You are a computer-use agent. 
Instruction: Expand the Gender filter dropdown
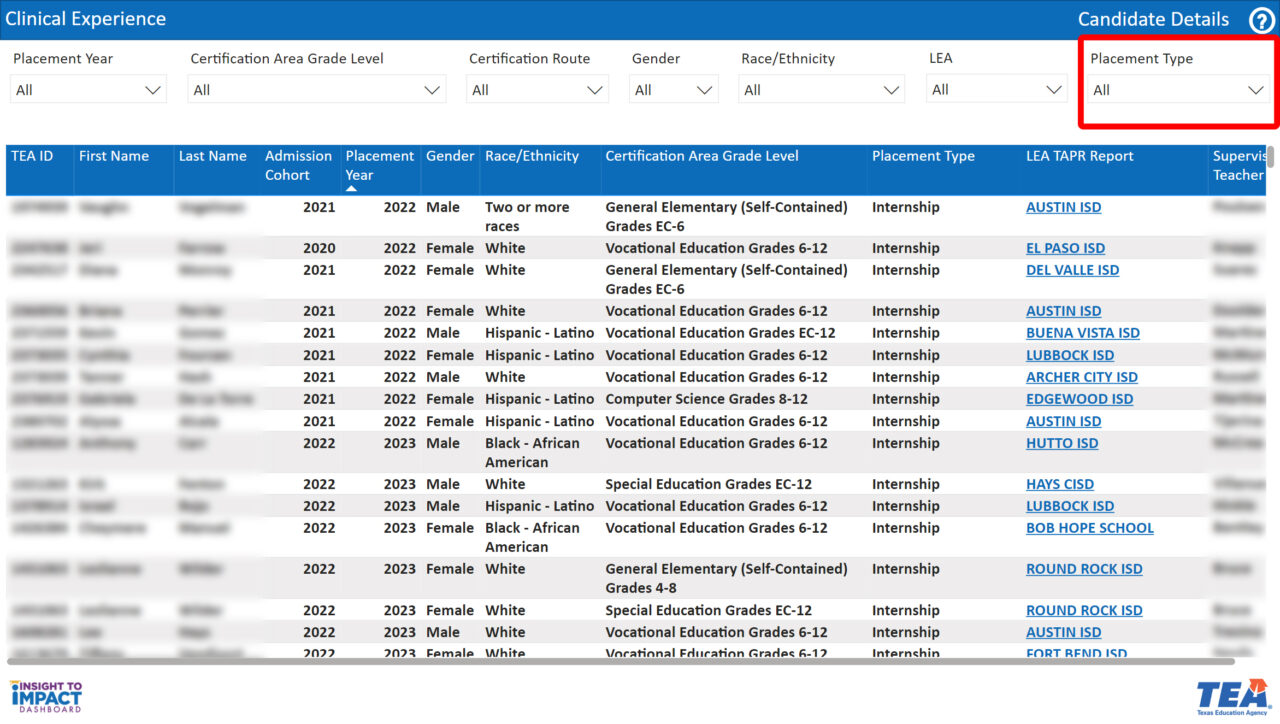(674, 90)
